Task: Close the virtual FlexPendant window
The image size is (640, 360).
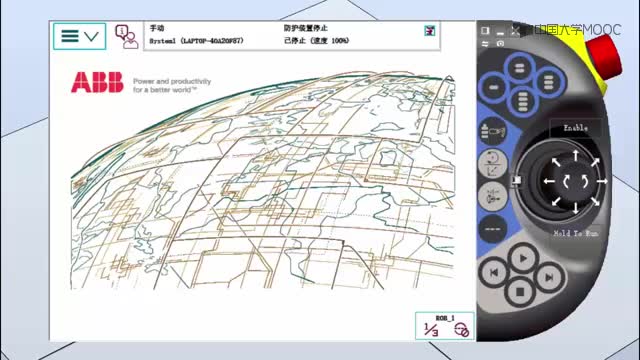Action: (x=515, y=31)
